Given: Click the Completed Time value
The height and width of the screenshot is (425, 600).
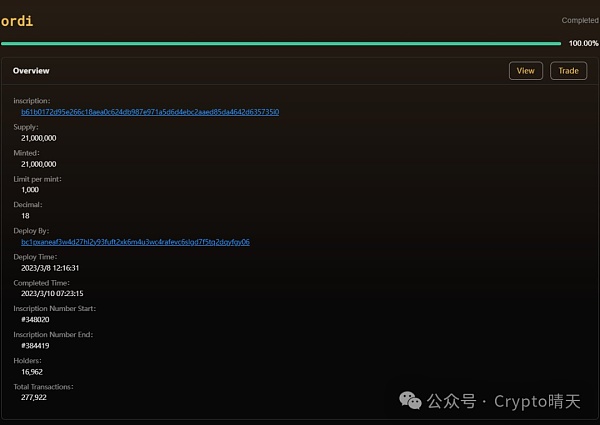Looking at the screenshot, I should pos(52,293).
